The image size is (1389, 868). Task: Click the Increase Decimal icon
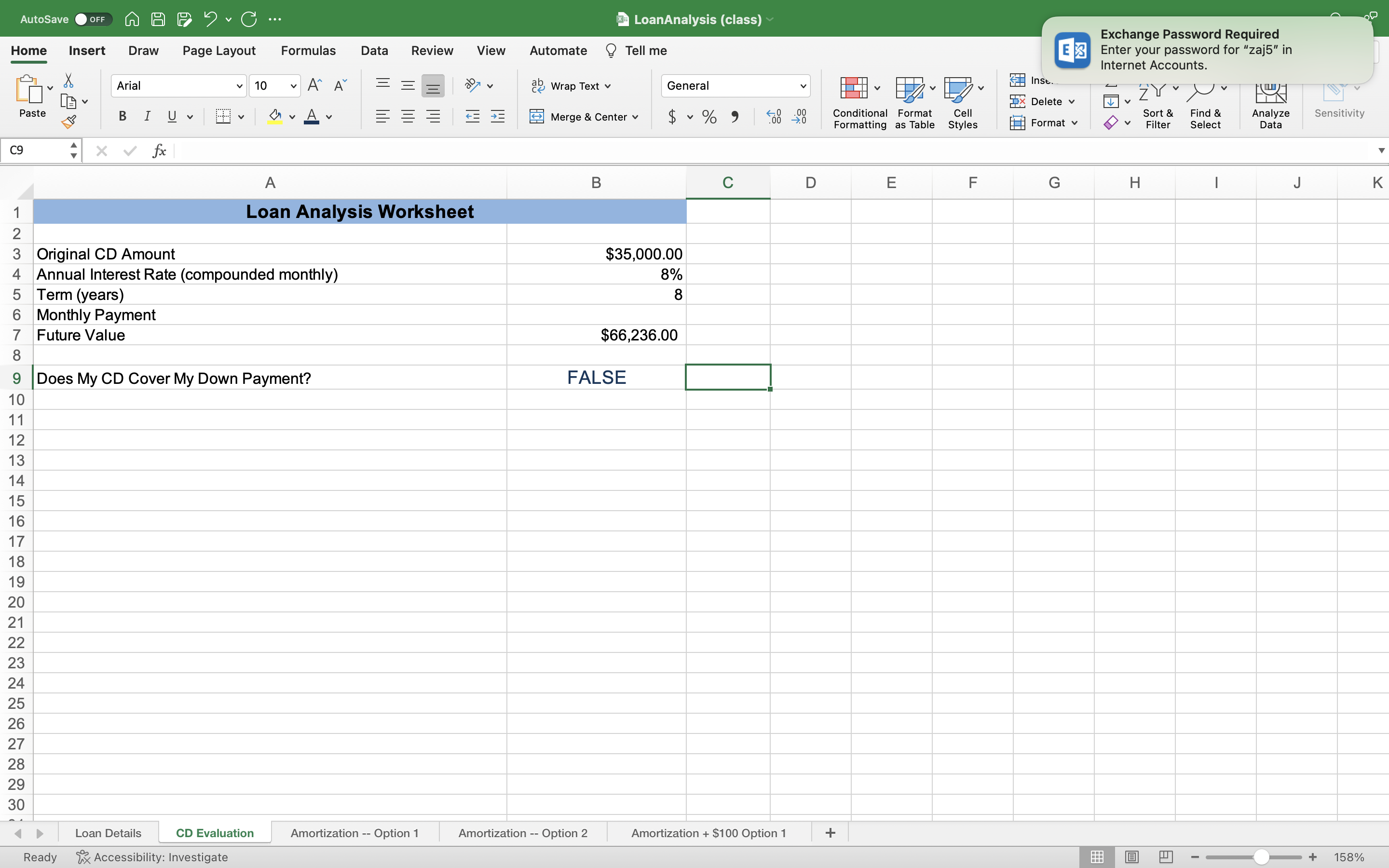(773, 116)
